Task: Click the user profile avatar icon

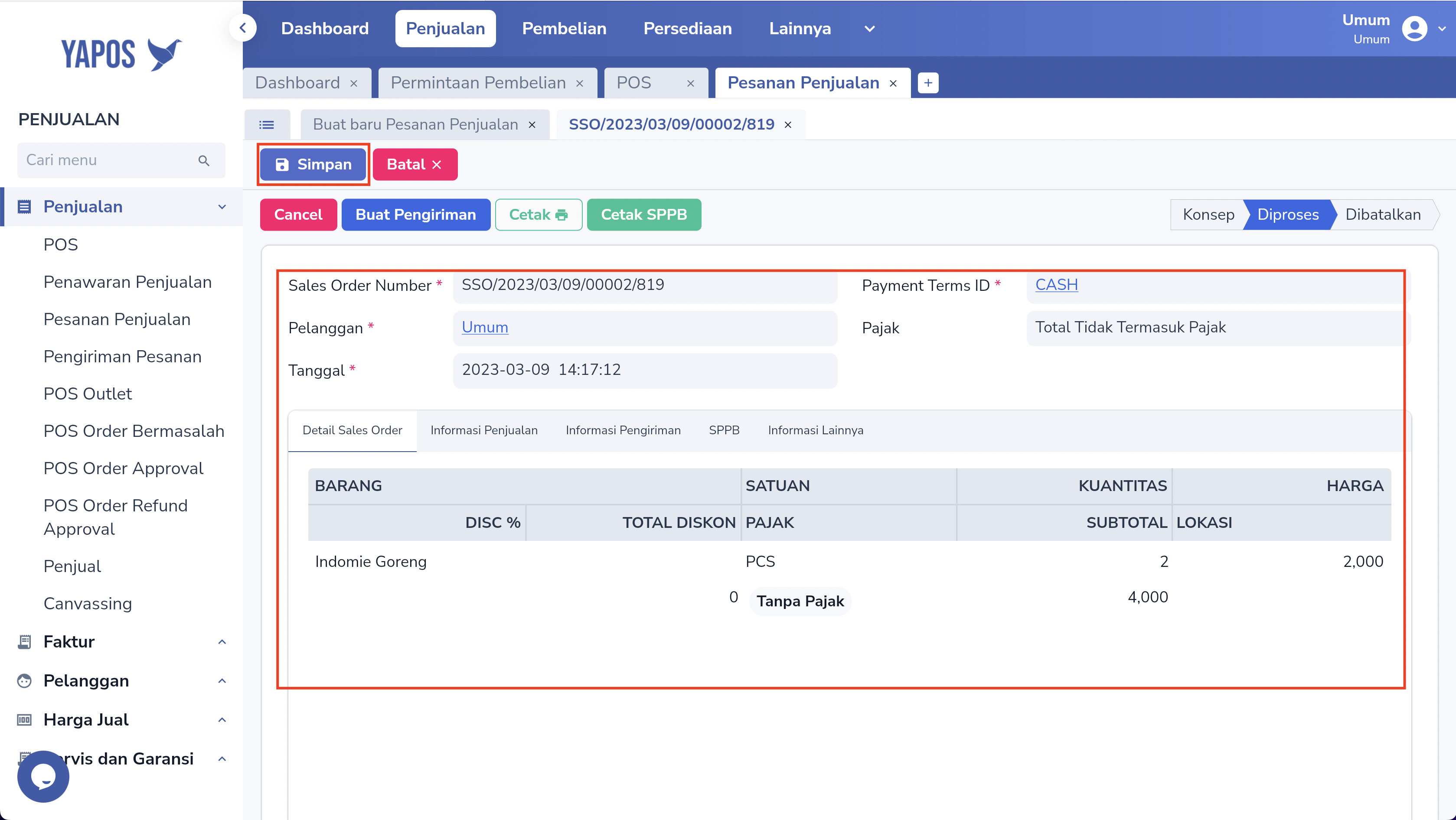Action: pos(1414,29)
